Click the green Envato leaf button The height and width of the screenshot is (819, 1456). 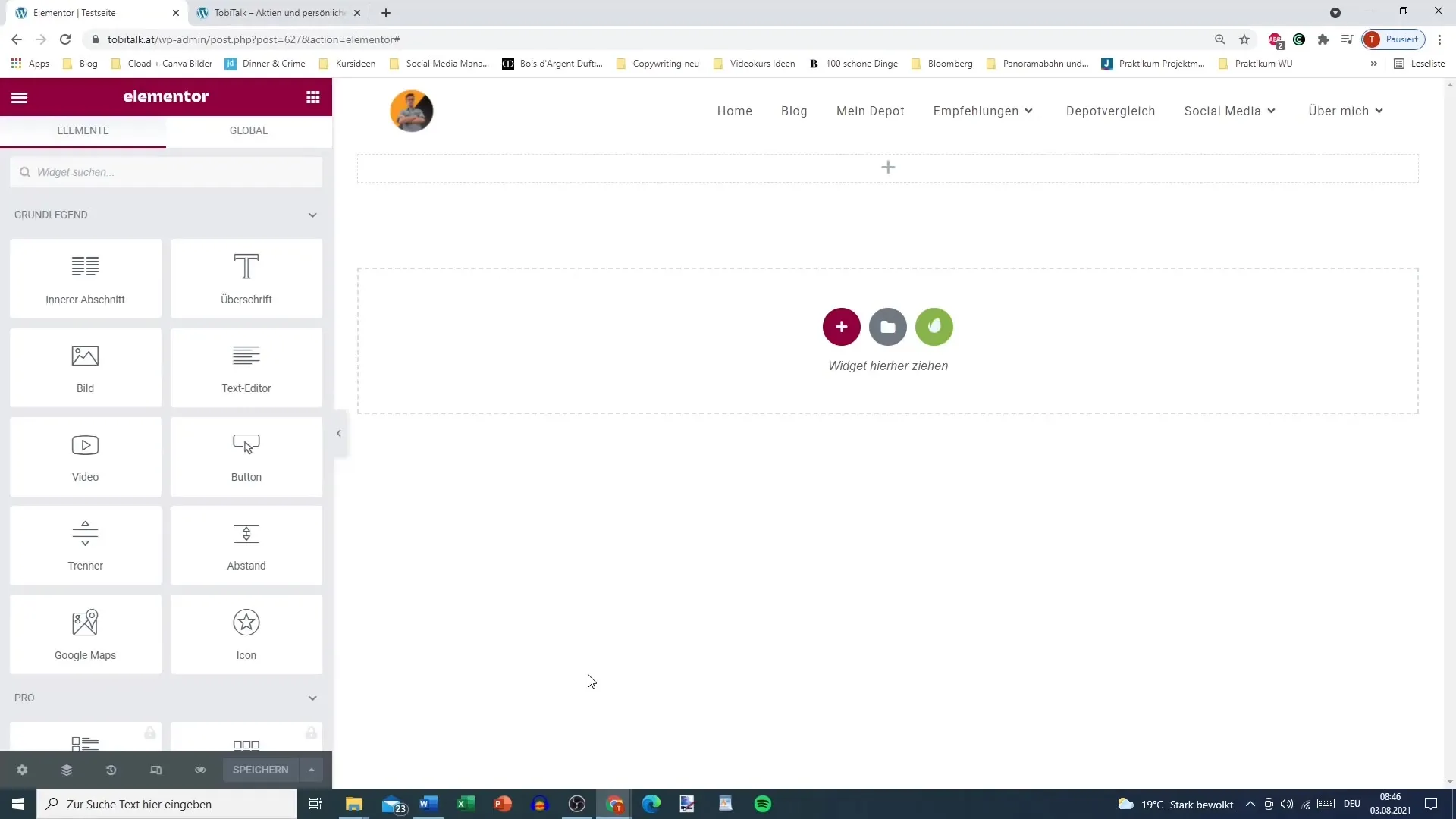click(934, 327)
